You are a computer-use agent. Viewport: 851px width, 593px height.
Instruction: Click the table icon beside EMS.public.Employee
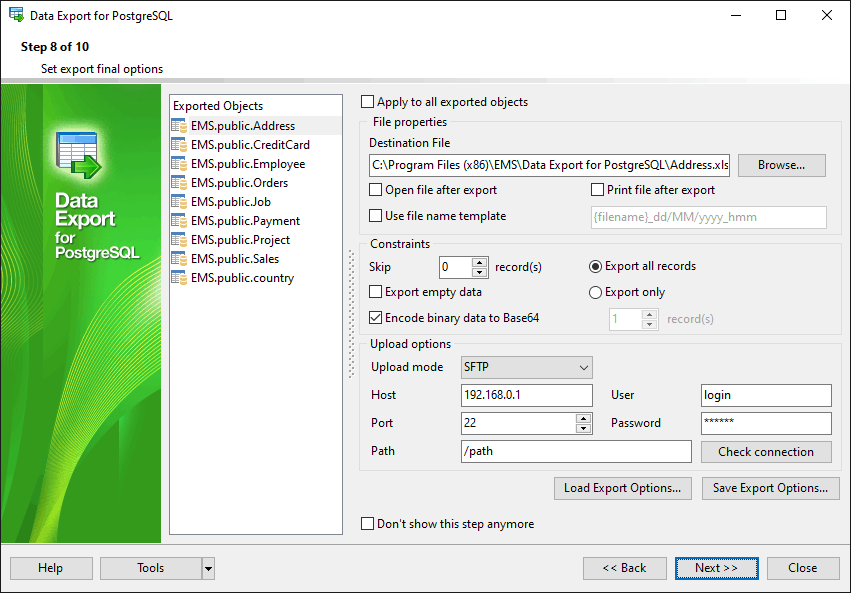coord(179,164)
